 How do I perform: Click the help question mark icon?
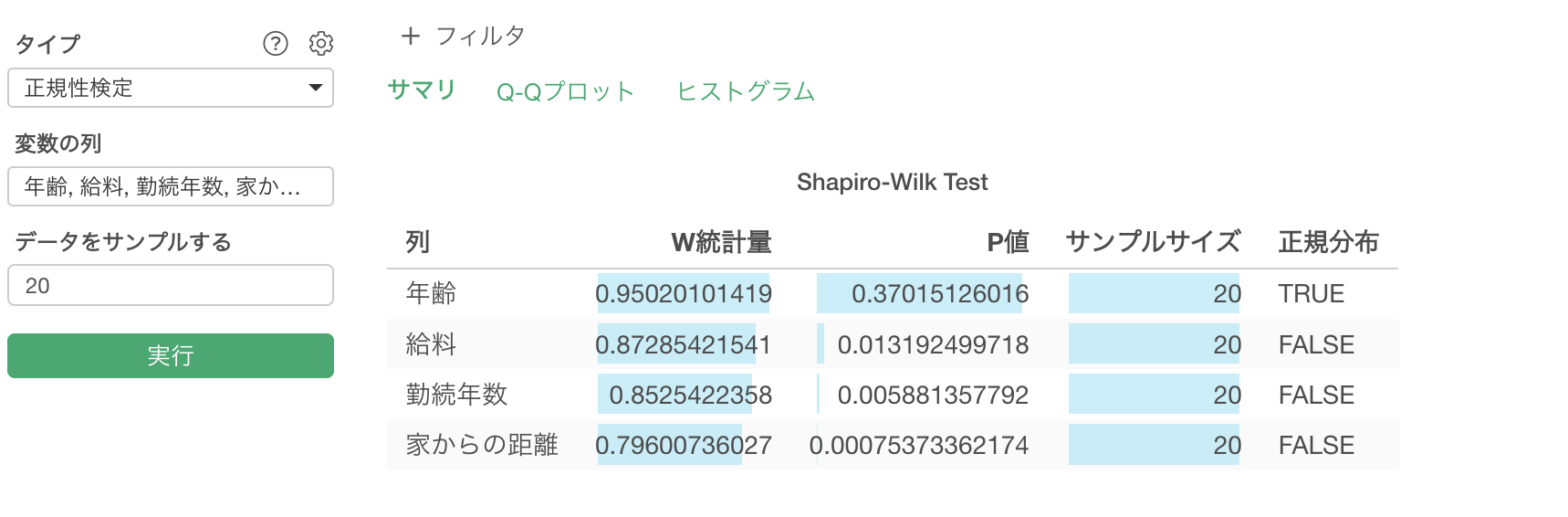275,43
